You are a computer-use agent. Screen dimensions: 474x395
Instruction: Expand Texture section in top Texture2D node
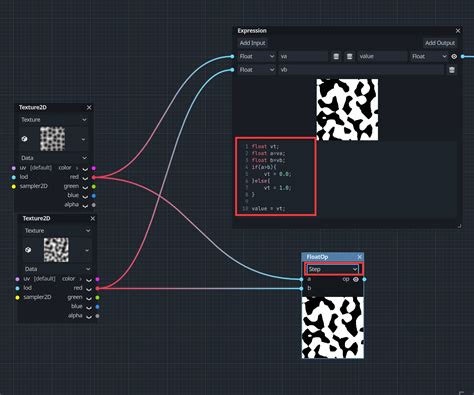point(53,120)
